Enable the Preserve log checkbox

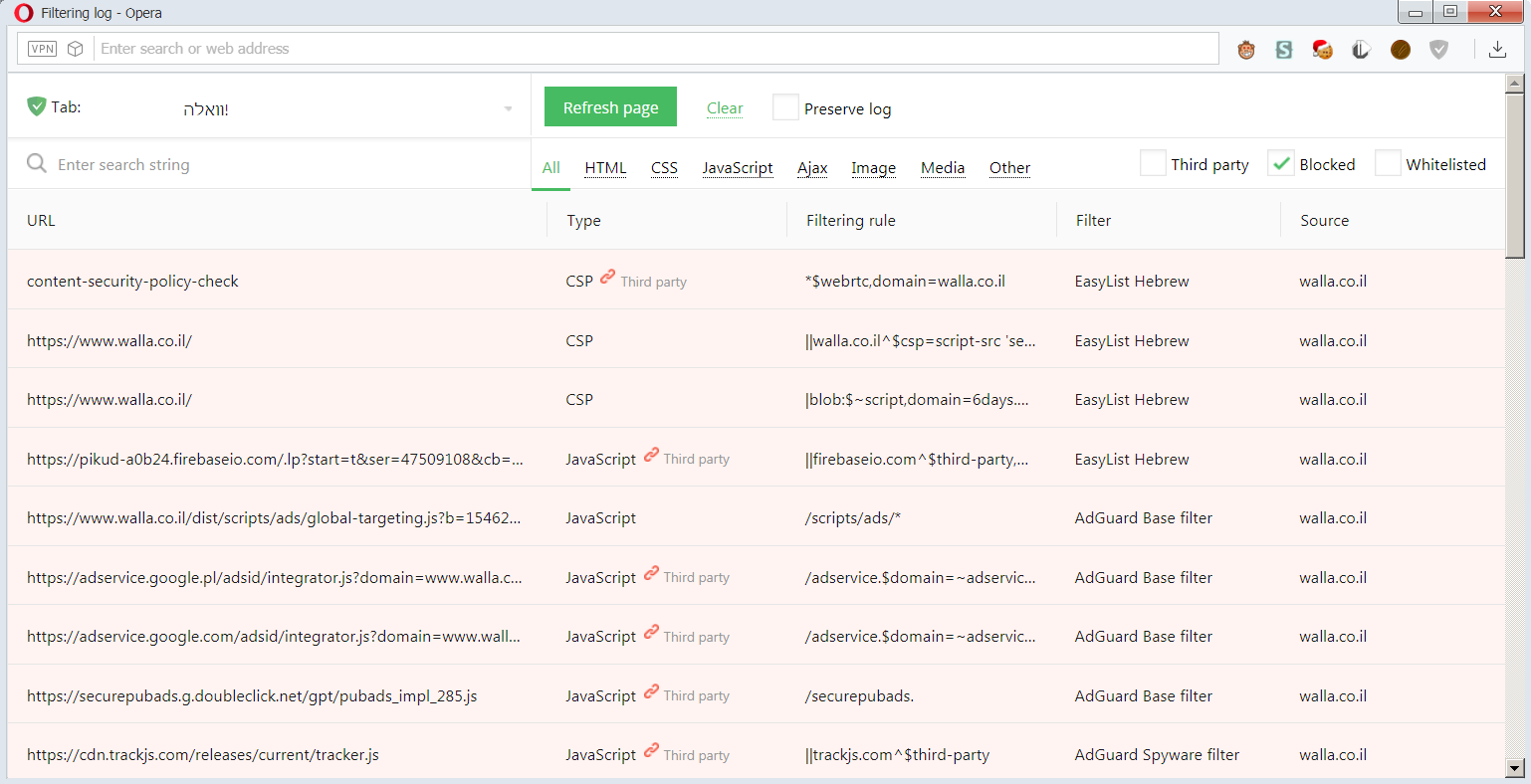tap(785, 107)
